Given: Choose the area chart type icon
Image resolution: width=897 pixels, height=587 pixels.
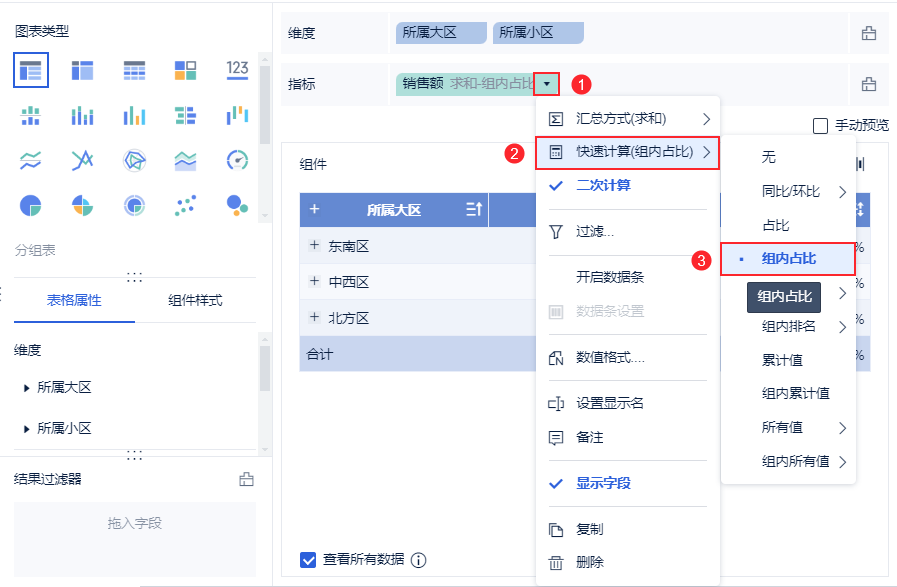Looking at the screenshot, I should [186, 160].
